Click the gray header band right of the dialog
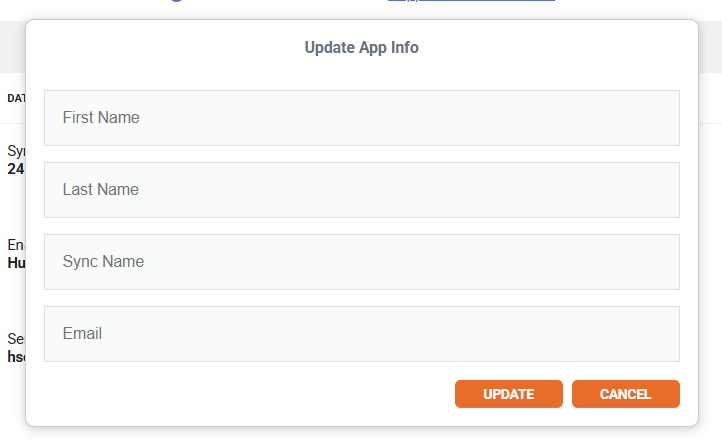Viewport: 722px width, 447px height. (710, 46)
